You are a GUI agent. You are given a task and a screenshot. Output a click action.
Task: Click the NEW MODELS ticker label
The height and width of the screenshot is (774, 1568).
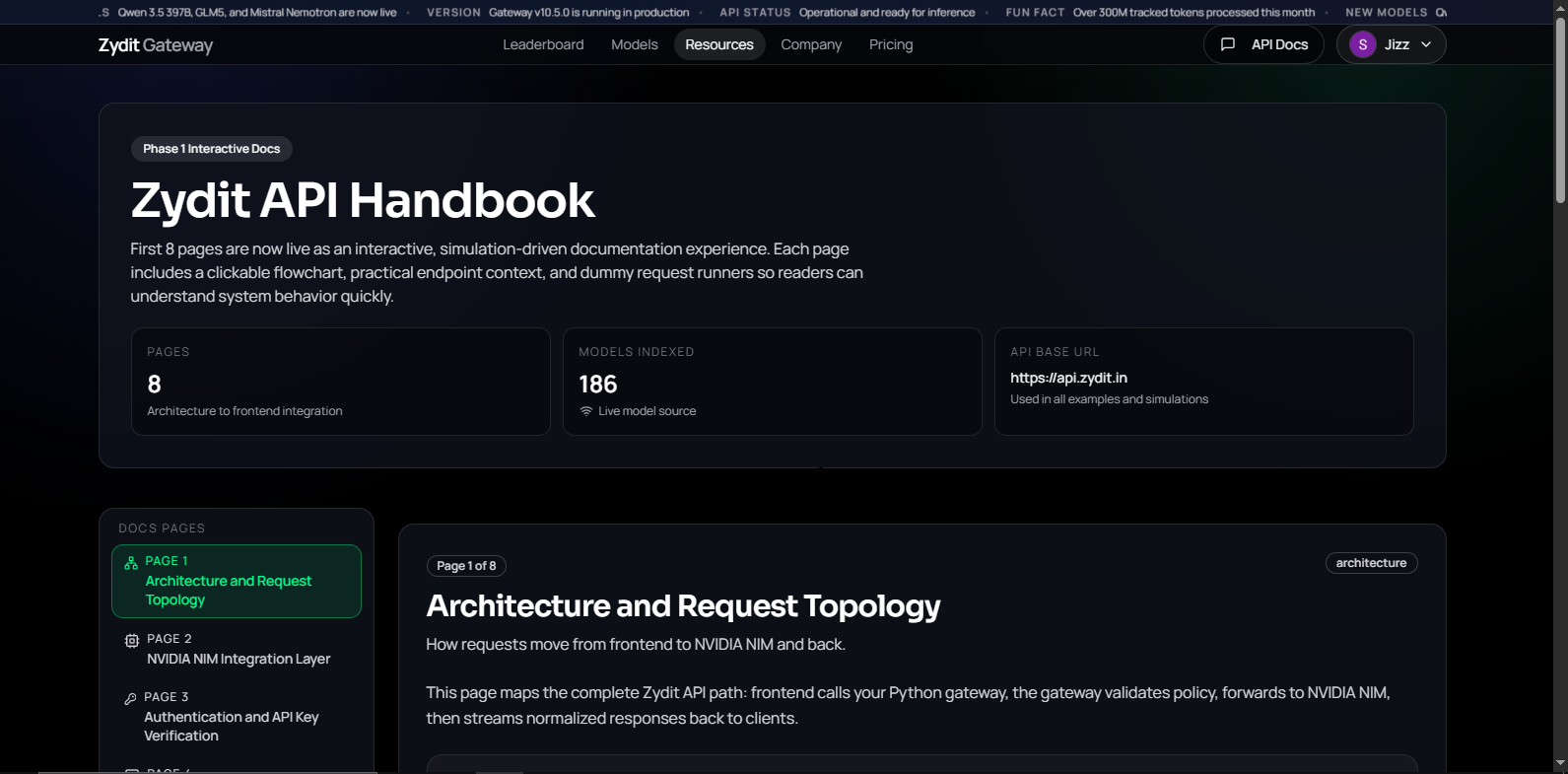coord(1387,13)
